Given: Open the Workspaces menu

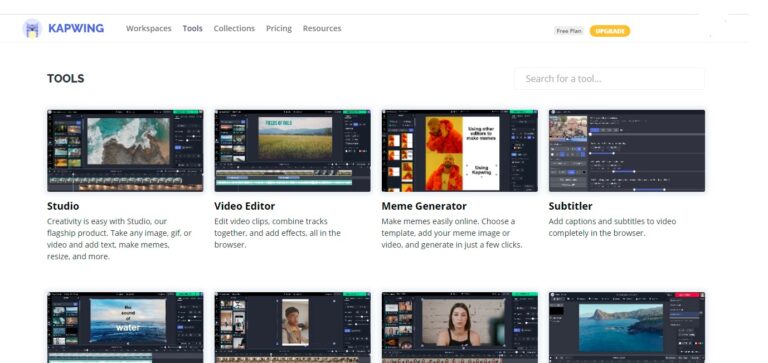Looking at the screenshot, I should click(148, 28).
